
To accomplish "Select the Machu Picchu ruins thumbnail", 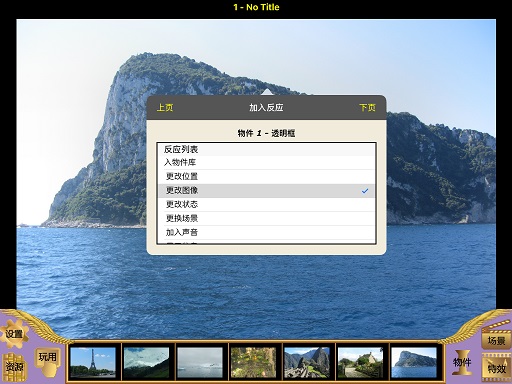I will tap(307, 362).
